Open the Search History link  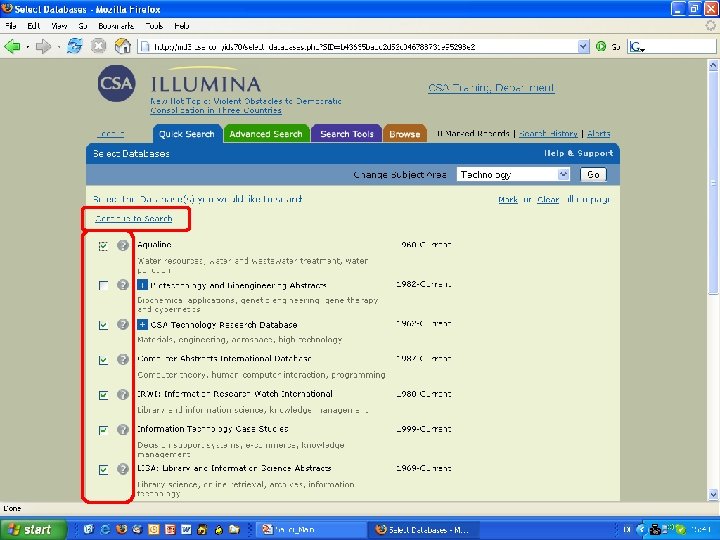548,134
